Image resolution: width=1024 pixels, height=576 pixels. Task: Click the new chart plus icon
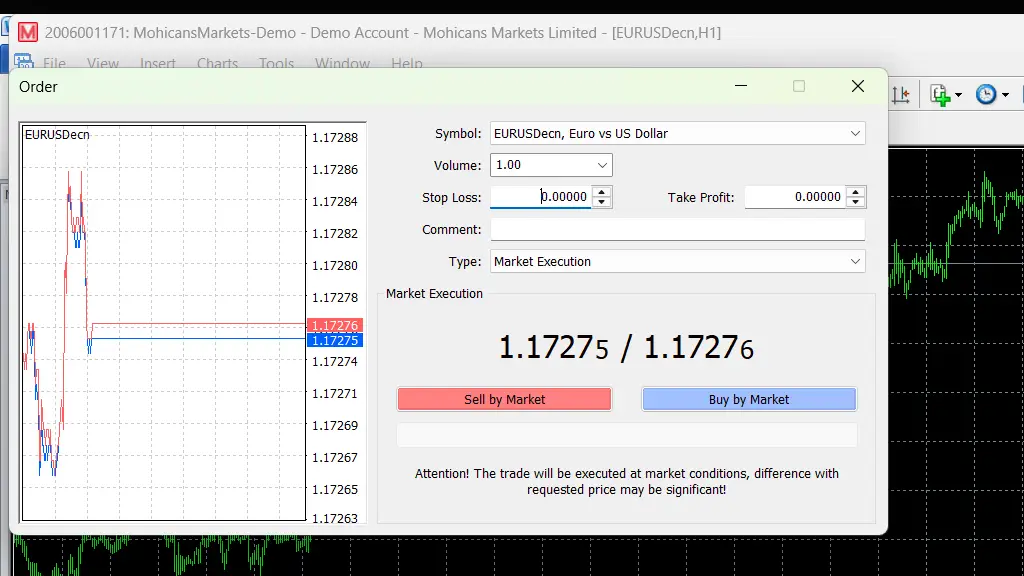pyautogui.click(x=940, y=95)
